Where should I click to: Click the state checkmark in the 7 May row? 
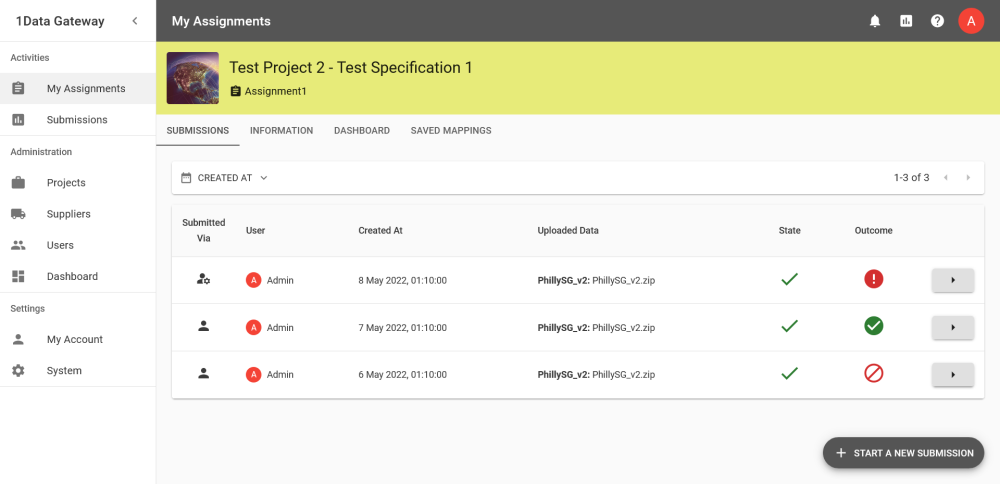[x=790, y=326]
